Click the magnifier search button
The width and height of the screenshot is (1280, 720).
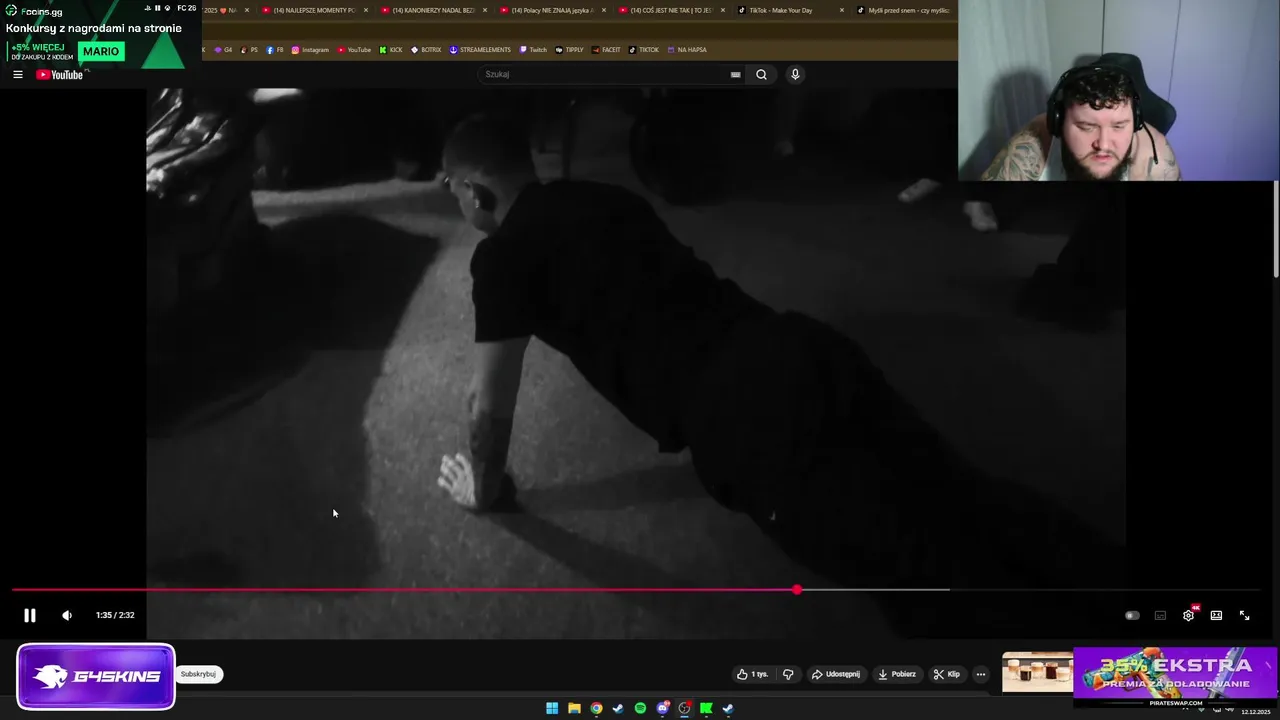point(761,74)
